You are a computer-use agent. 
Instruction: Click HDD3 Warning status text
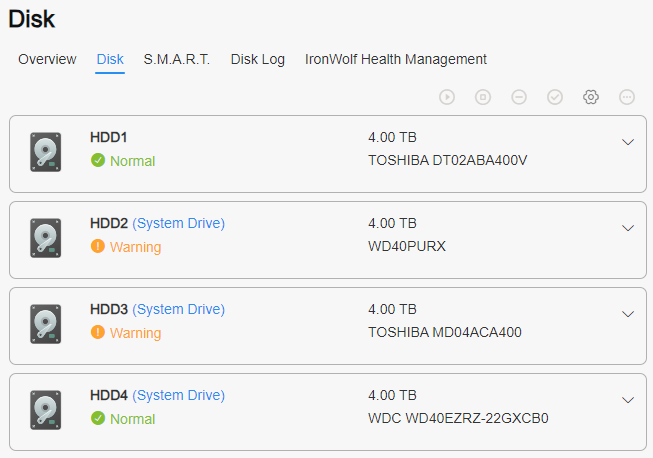[135, 333]
